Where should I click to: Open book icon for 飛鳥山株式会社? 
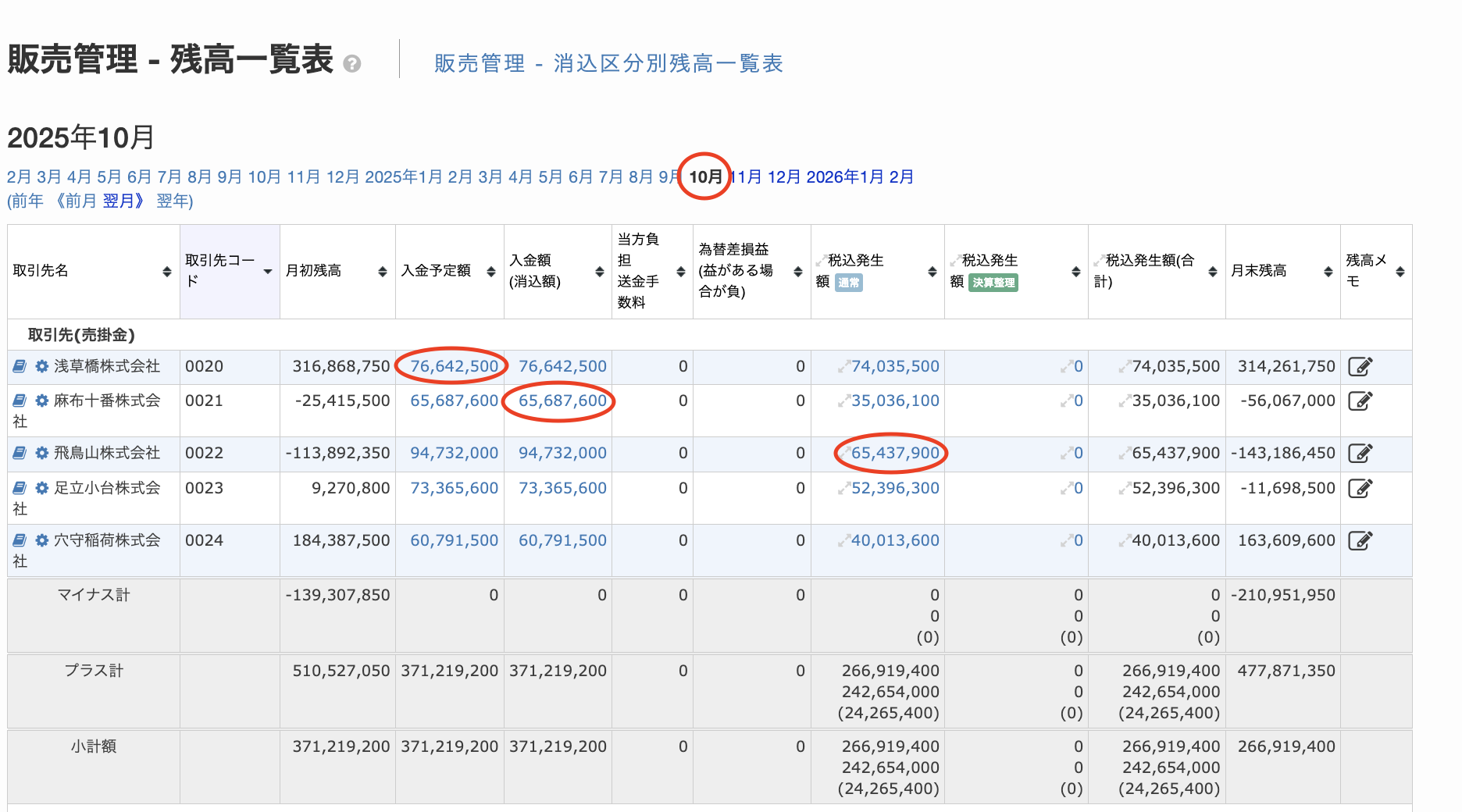click(20, 453)
